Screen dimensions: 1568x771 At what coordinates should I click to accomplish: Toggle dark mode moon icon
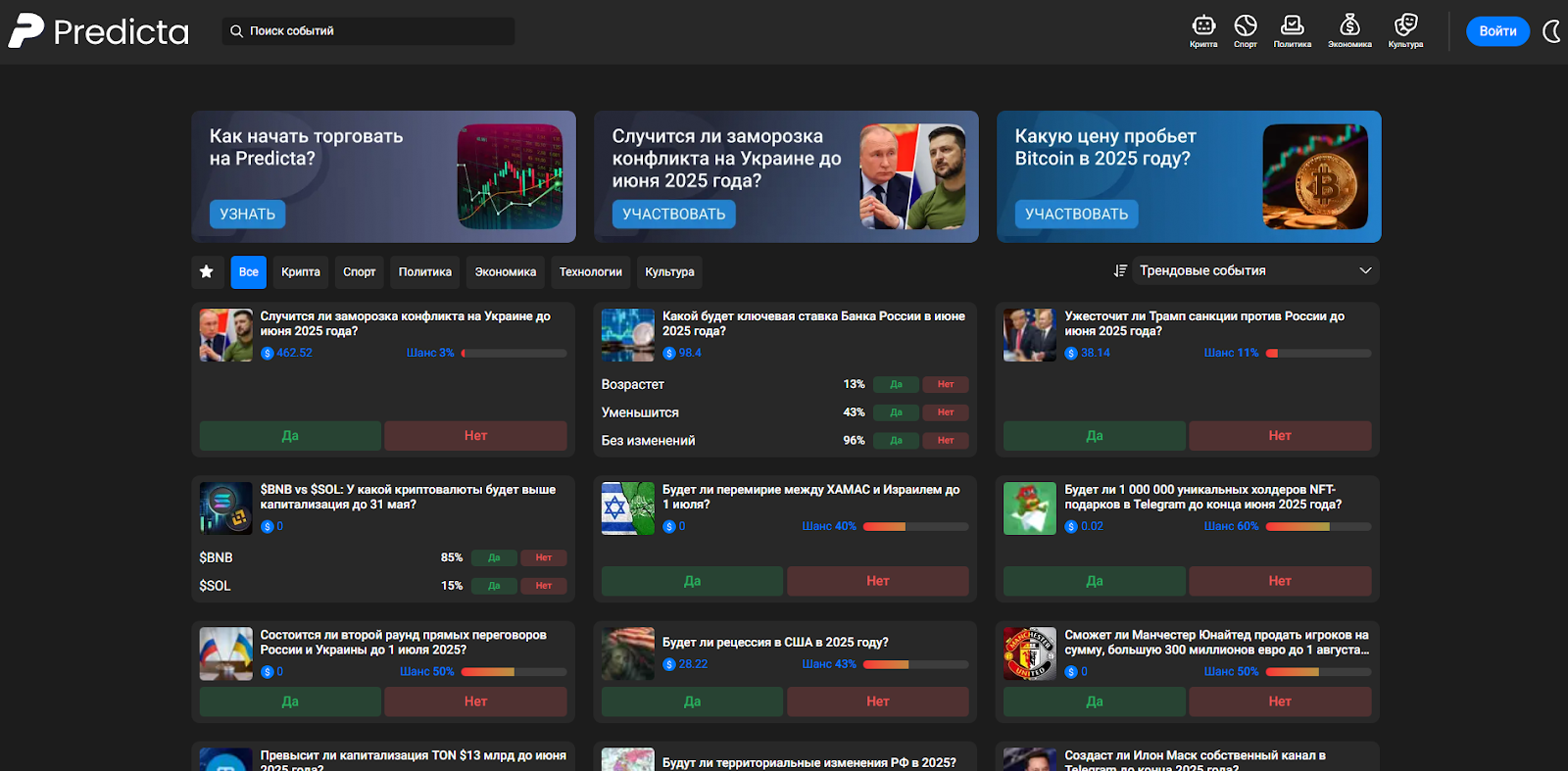click(x=1551, y=31)
